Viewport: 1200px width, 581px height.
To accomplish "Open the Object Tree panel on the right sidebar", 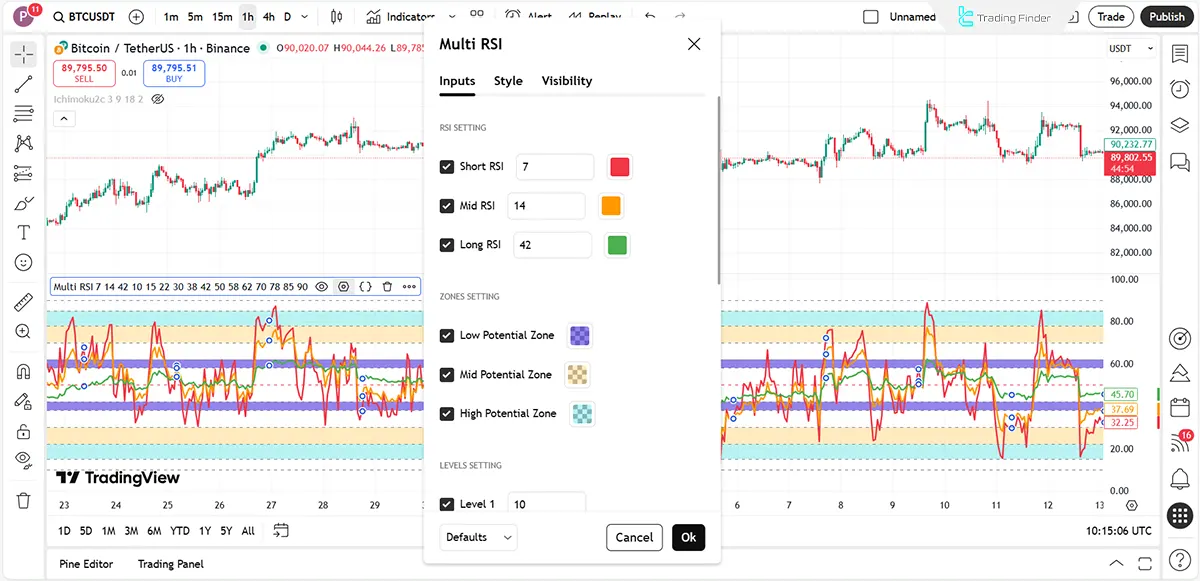I will point(1179,126).
